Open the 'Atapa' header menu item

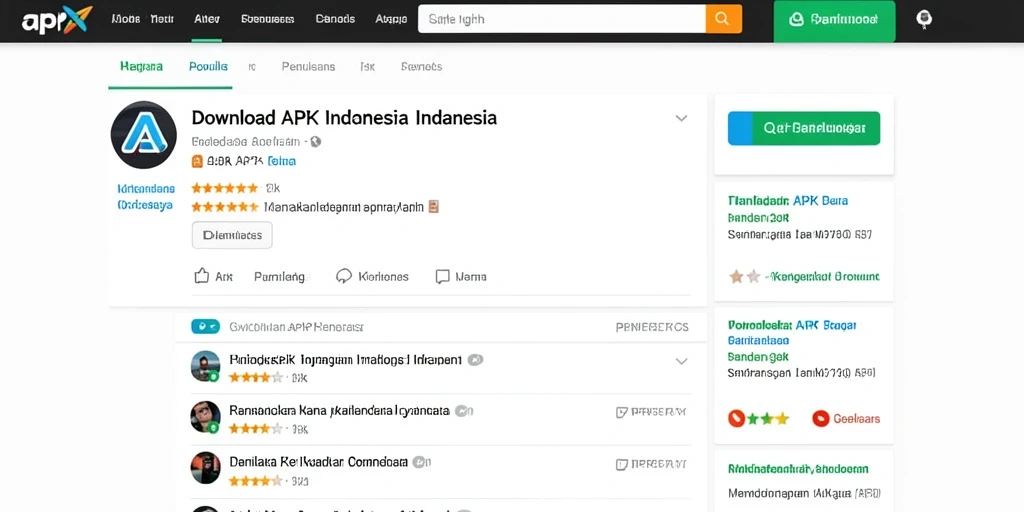coord(391,19)
